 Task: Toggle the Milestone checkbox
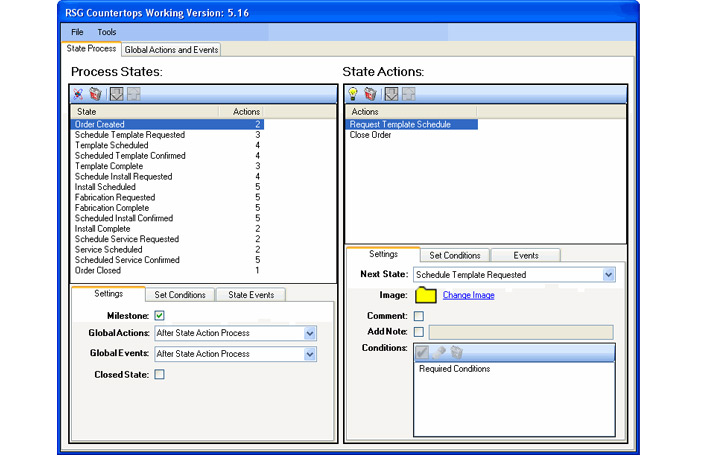click(x=159, y=316)
